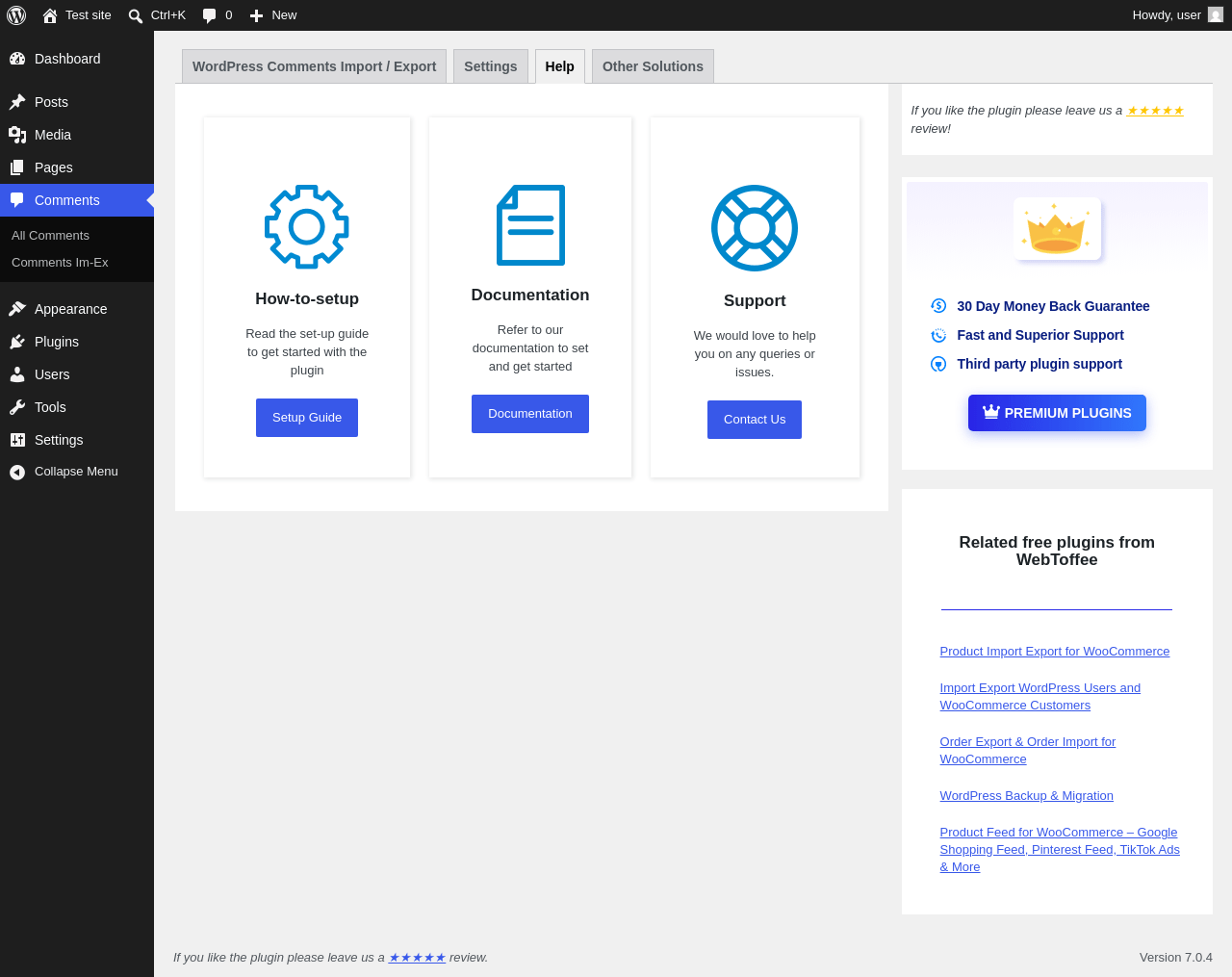The height and width of the screenshot is (977, 1232).
Task: Open Order Export & Order Import link
Action: [1028, 751]
